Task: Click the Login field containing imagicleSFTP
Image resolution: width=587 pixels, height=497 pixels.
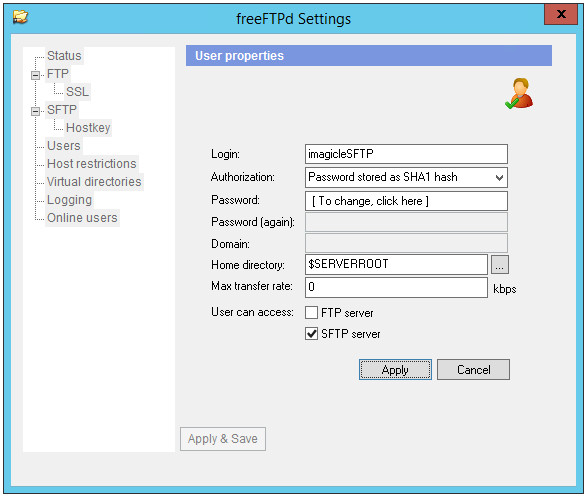Action: click(x=406, y=154)
